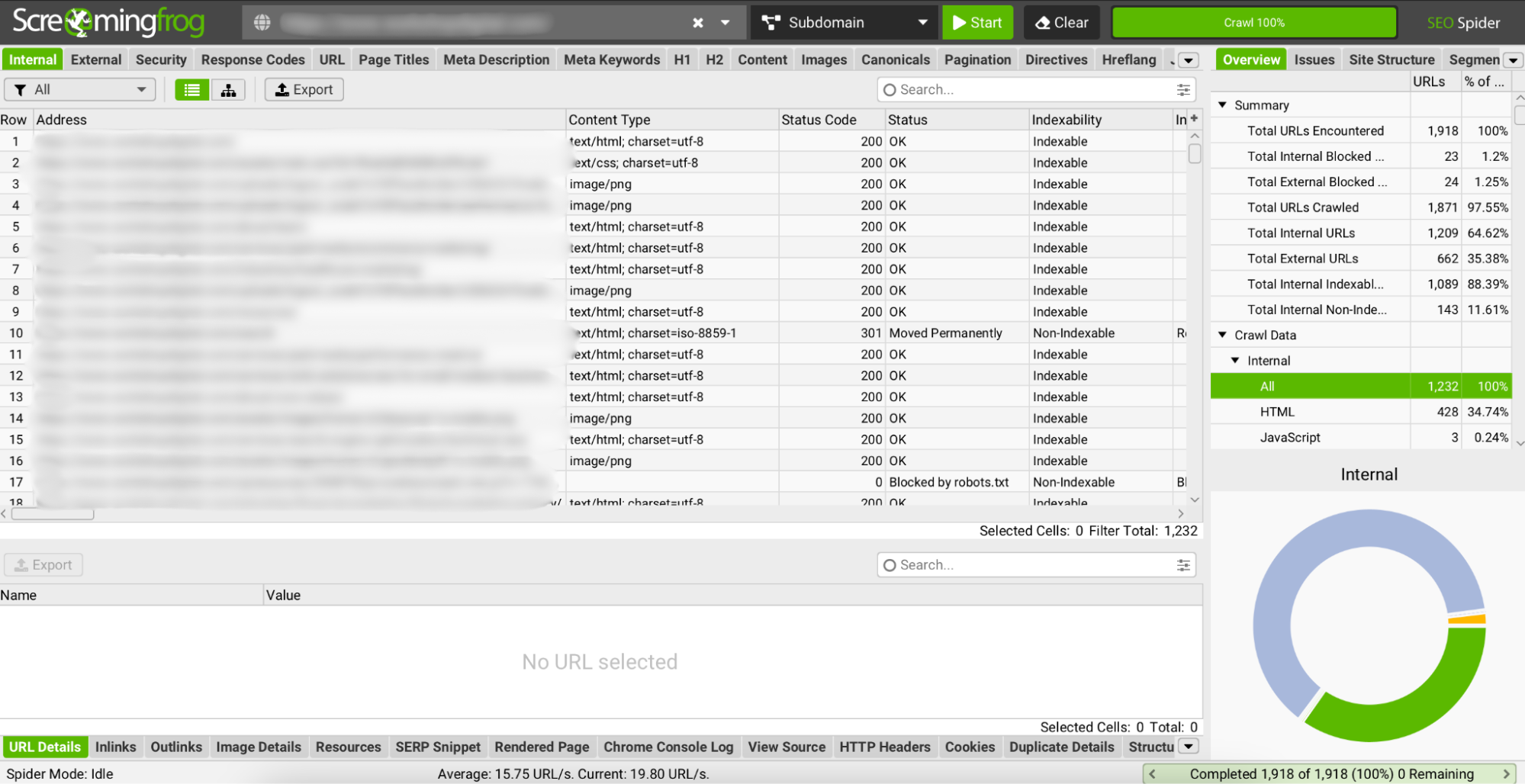Screen dimensions: 1525x784
Task: Sort by the Status Code column header
Action: point(831,120)
